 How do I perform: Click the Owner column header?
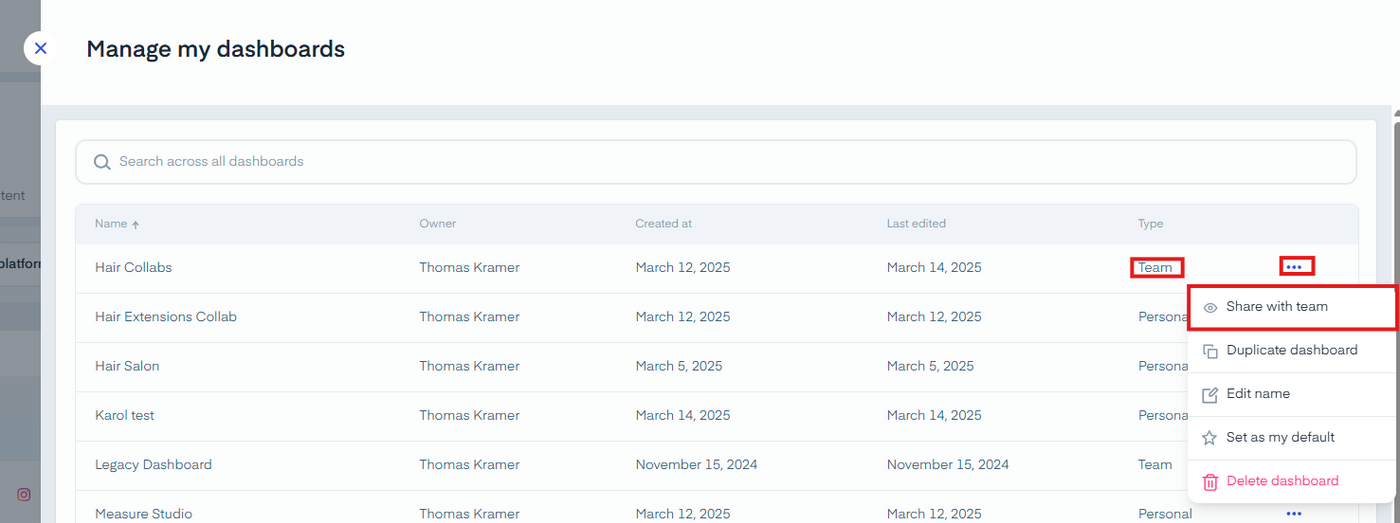(x=437, y=224)
